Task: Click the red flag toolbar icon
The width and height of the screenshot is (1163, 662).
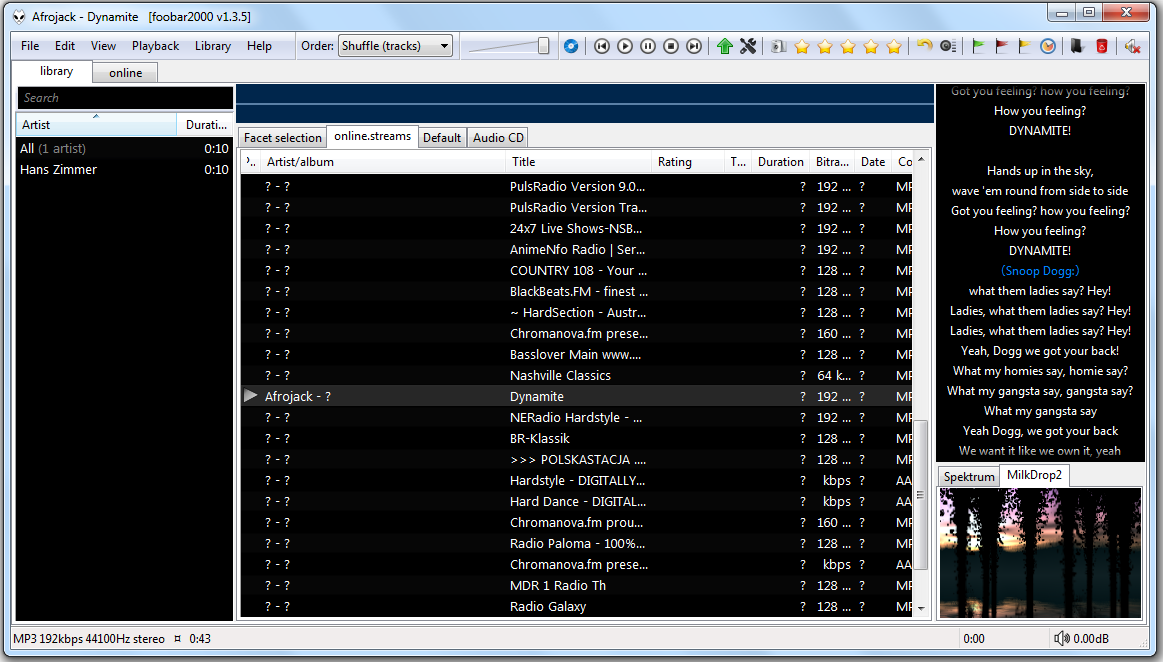Action: pyautogui.click(x=1001, y=46)
